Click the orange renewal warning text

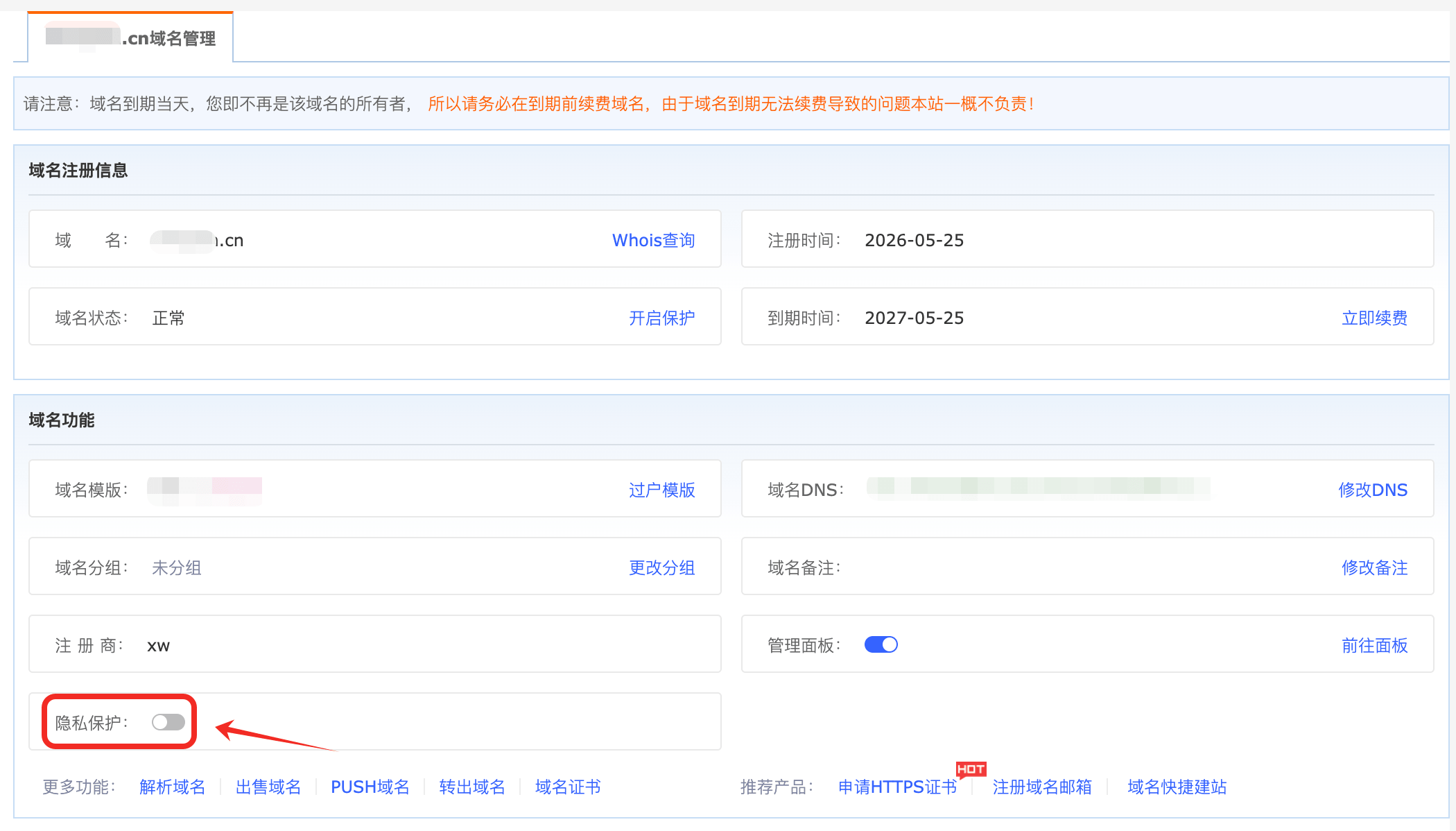[731, 103]
